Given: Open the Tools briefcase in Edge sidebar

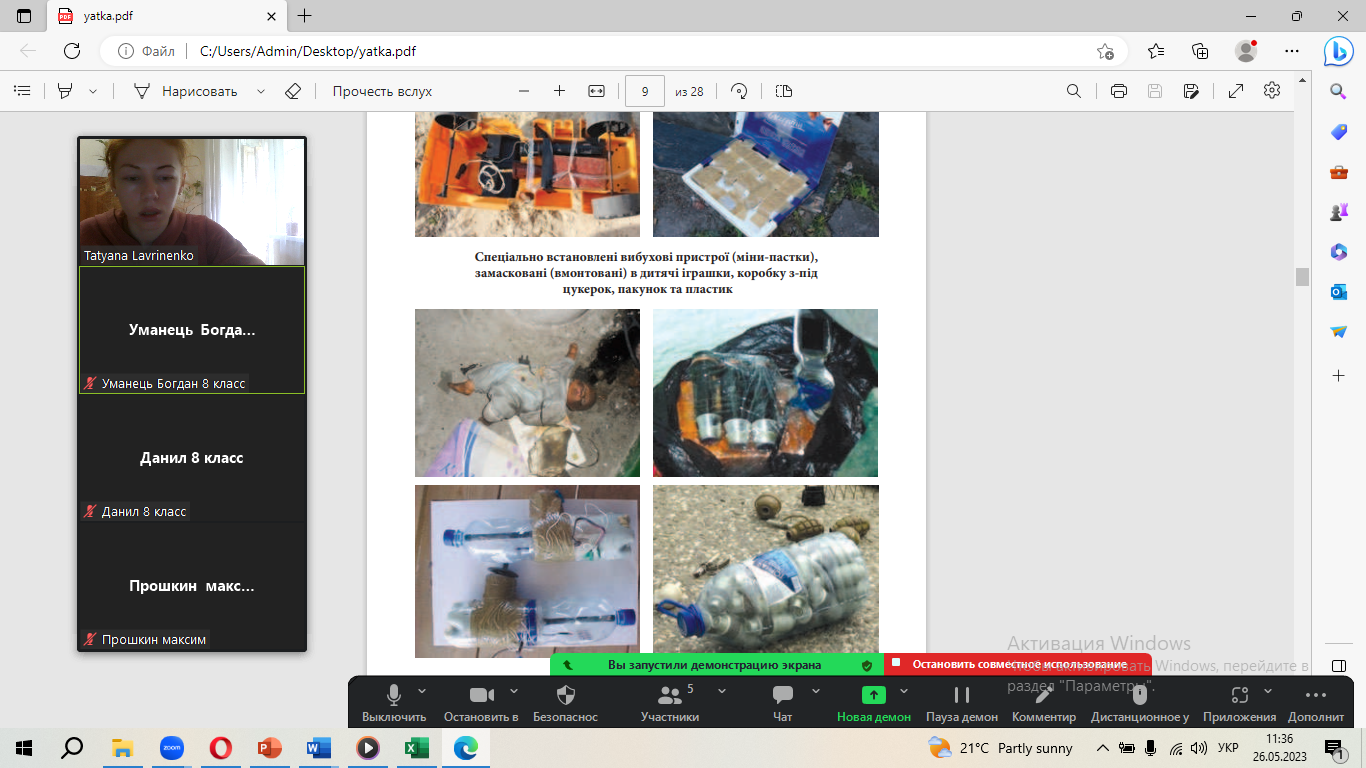Looking at the screenshot, I should click(1339, 172).
